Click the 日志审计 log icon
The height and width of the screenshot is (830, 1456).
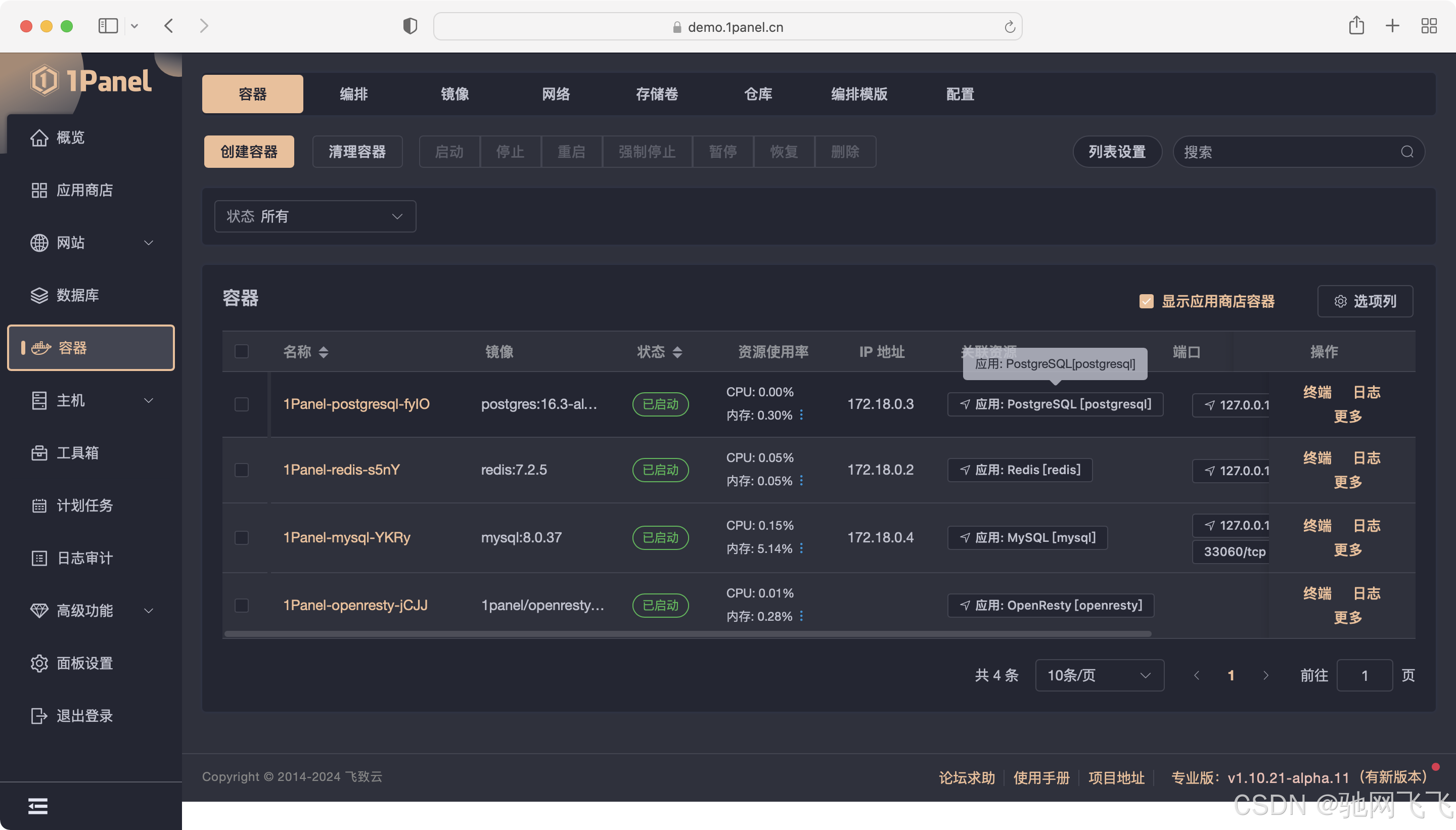(39, 558)
